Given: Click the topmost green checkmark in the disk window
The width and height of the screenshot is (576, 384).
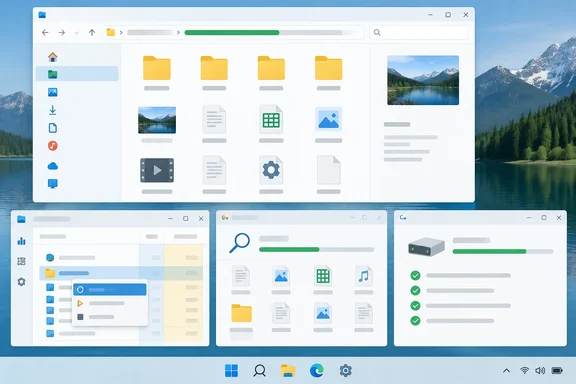Looking at the screenshot, I should point(415,275).
